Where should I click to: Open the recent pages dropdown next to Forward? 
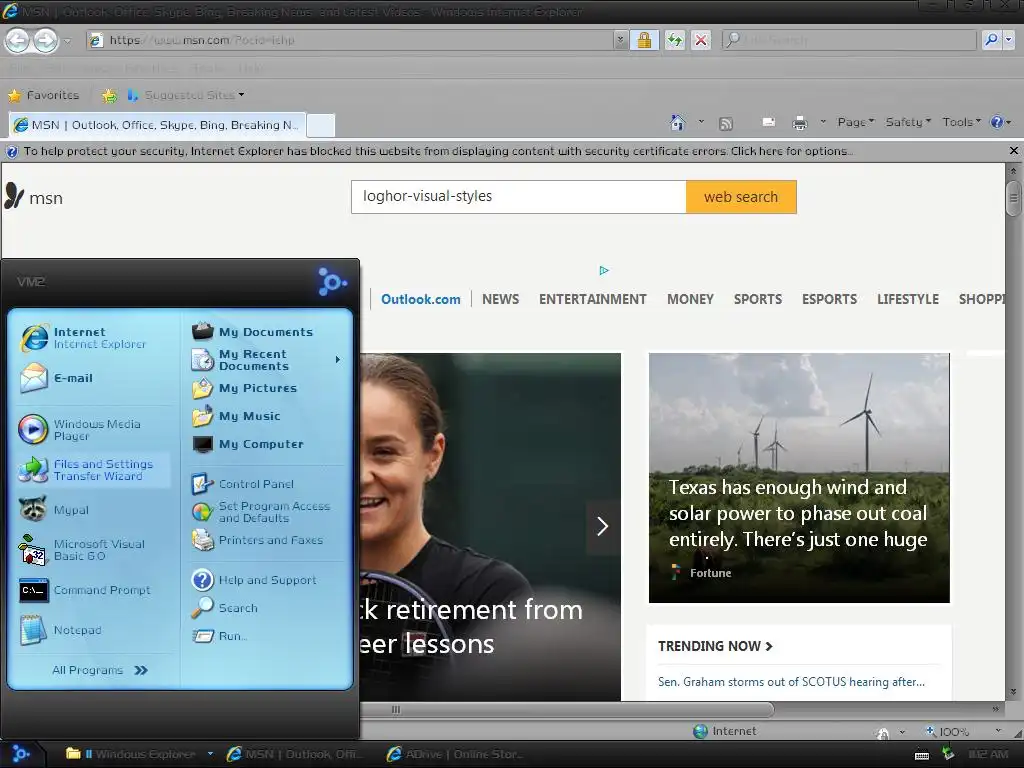pyautogui.click(x=67, y=40)
